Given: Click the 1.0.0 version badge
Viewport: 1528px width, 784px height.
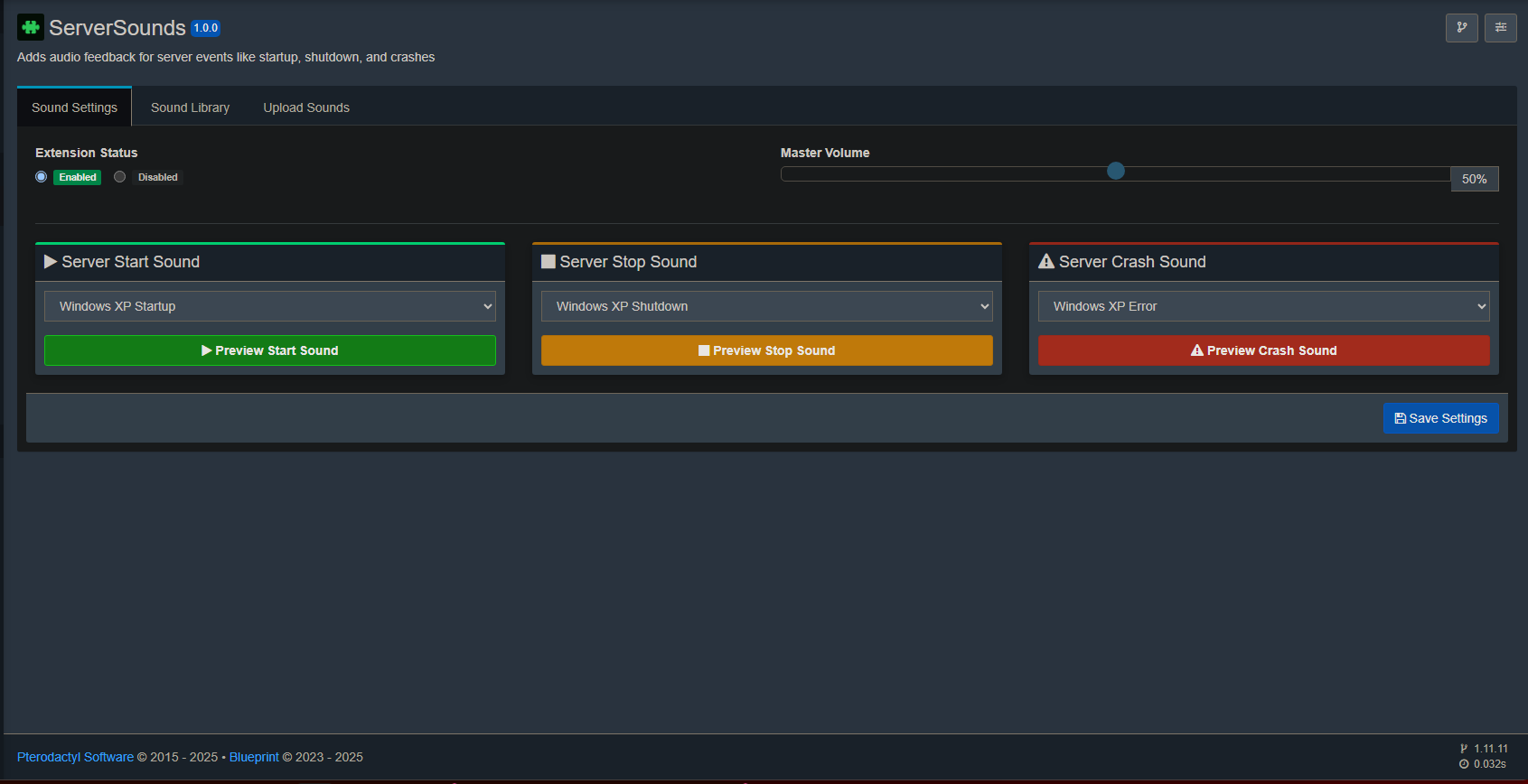Looking at the screenshot, I should [206, 28].
